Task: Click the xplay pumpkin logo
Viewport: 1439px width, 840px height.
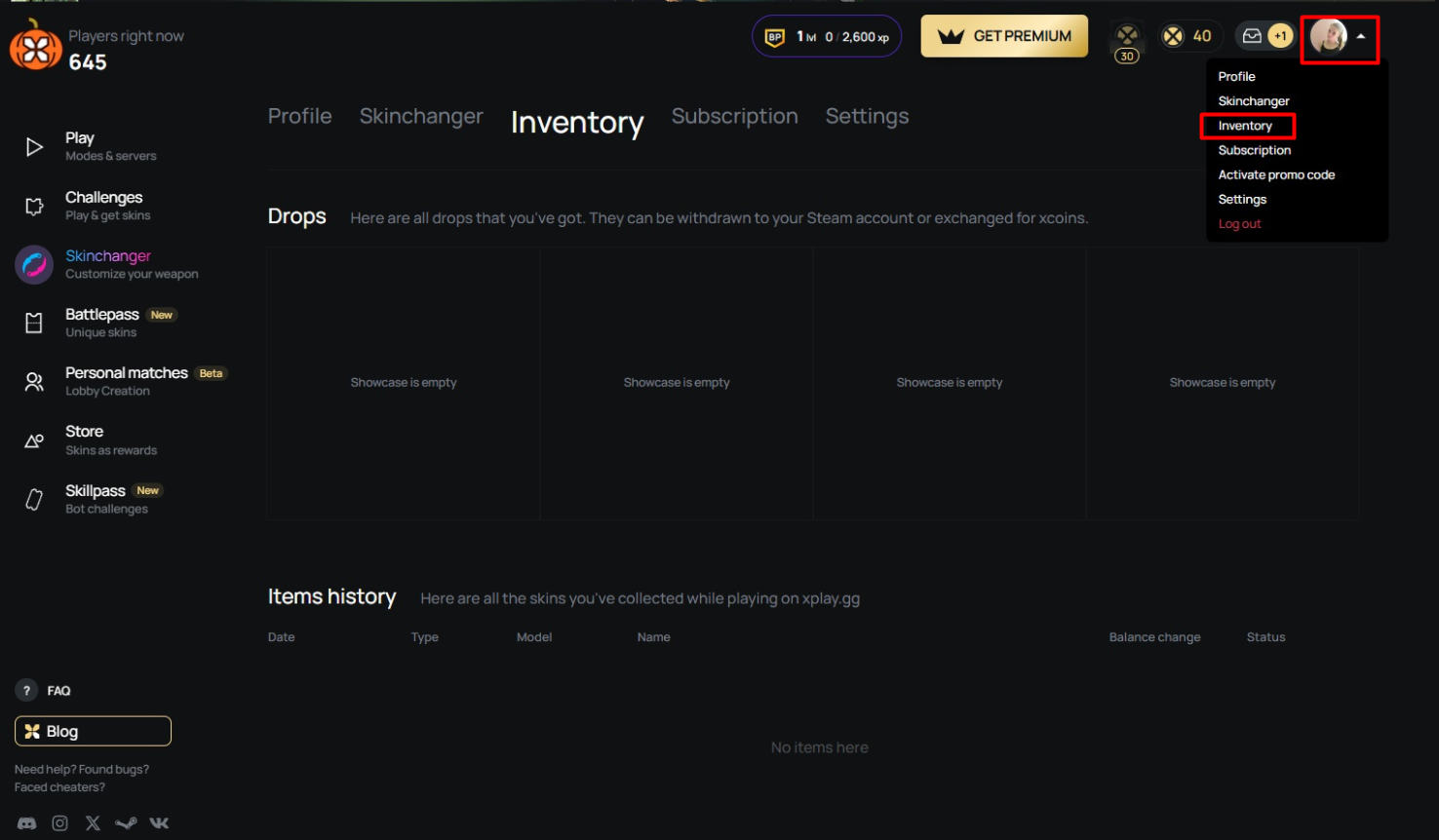Action: (35, 45)
